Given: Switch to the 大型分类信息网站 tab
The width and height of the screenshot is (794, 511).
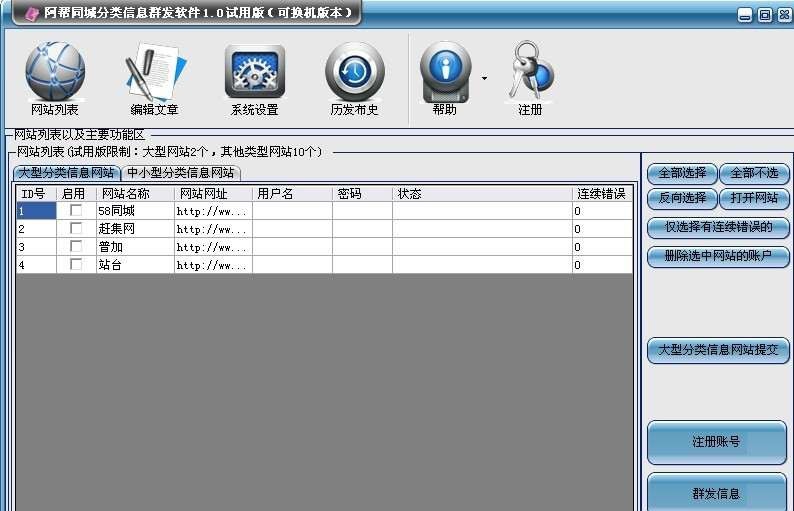Looking at the screenshot, I should (66, 173).
